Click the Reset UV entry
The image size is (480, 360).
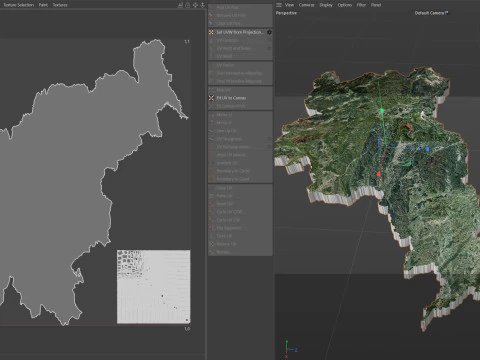pos(240,204)
